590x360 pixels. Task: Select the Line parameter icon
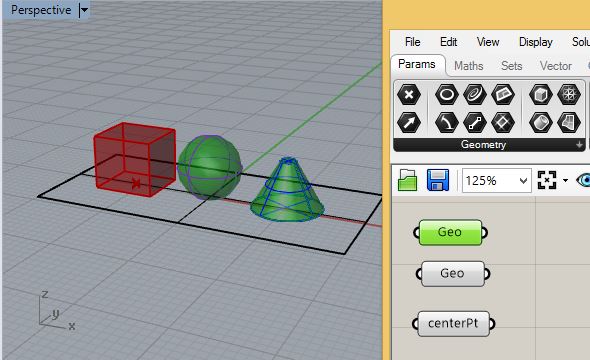tap(474, 122)
